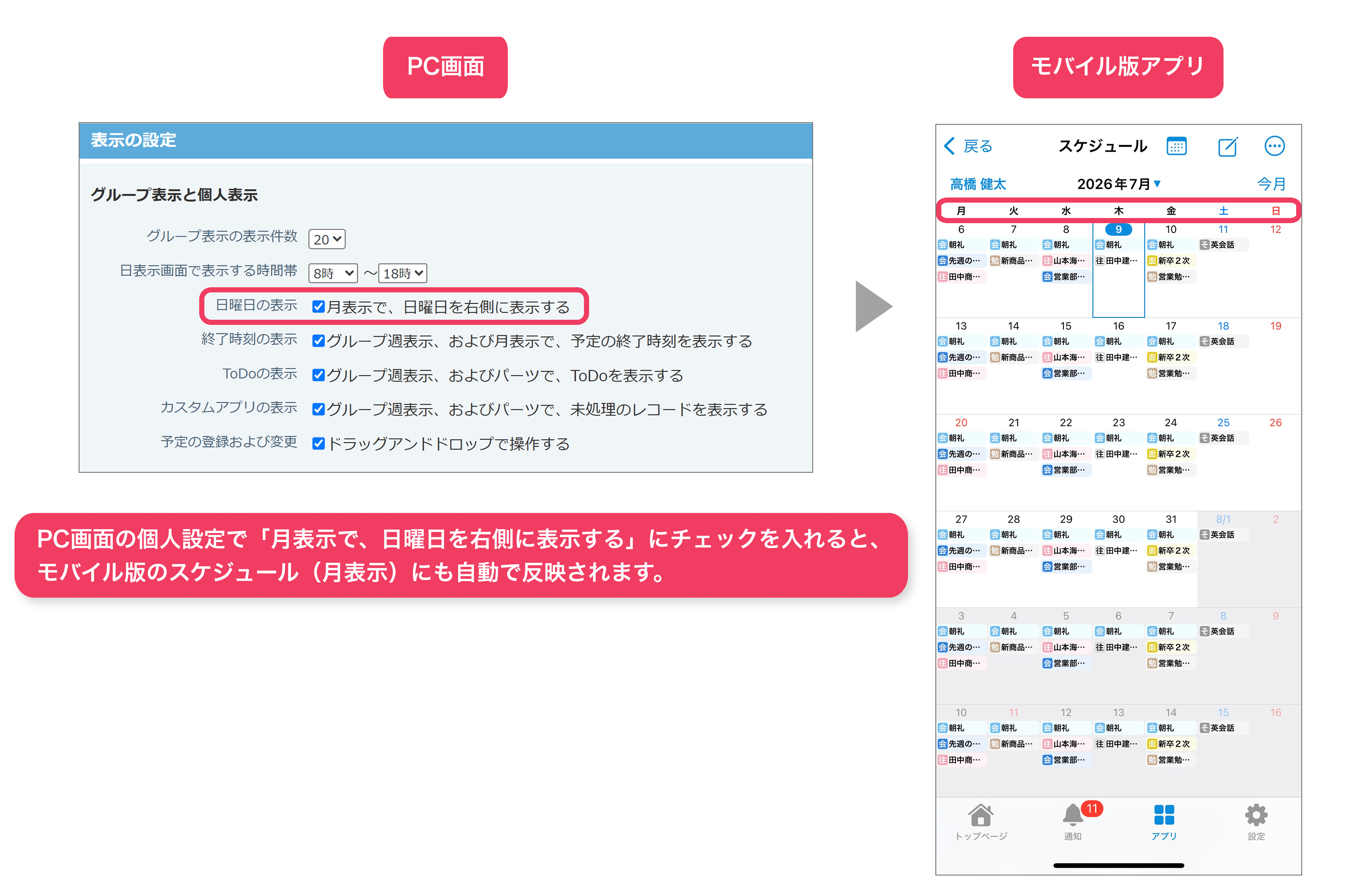The image size is (1368, 896).
Task: Open the start time dropdown showing 8時
Action: 333,273
